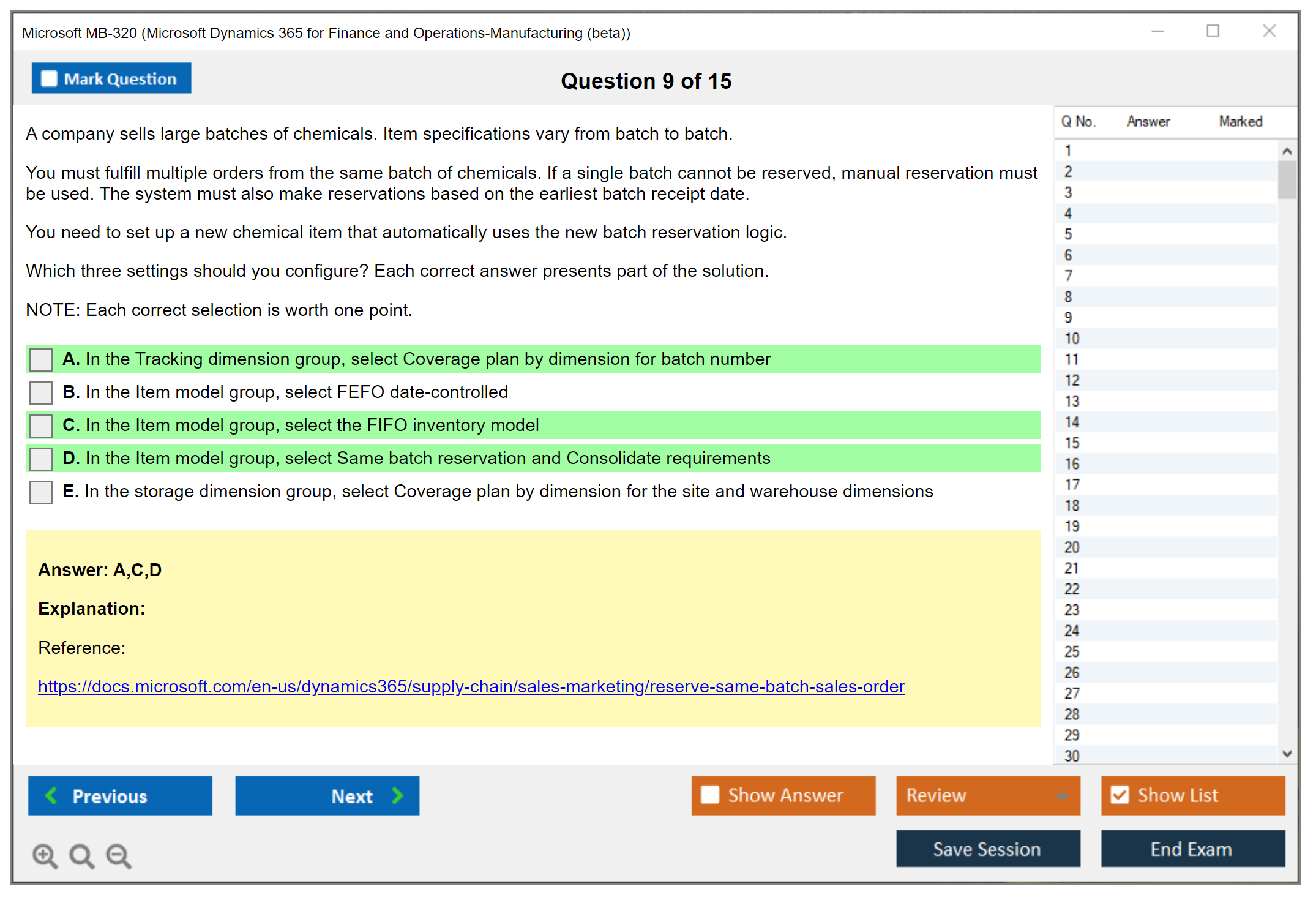Select option D Same batch reservation checkbox
Screen dimensions: 1316x900
click(x=41, y=459)
